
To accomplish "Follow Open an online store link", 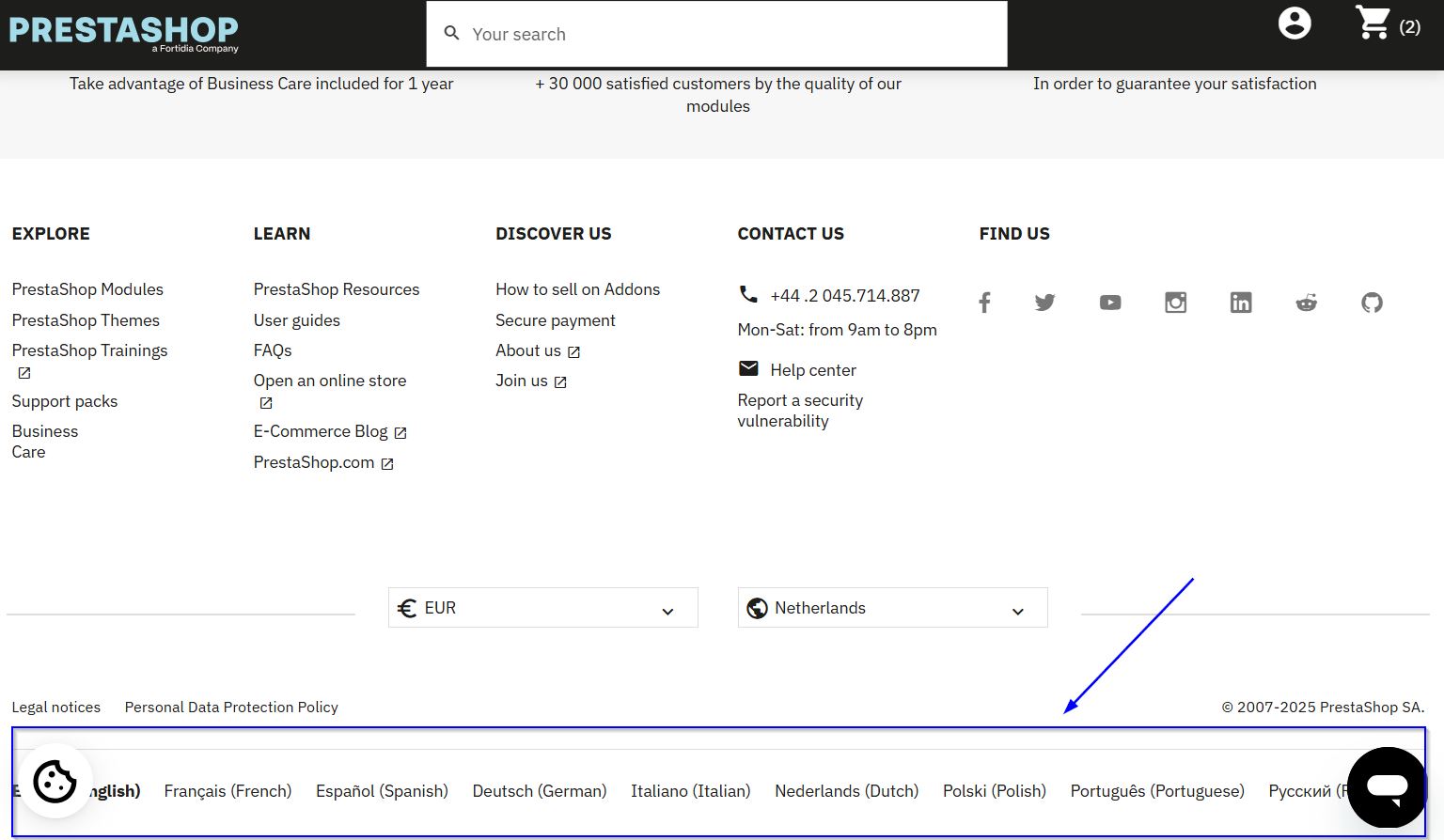I will 330,381.
